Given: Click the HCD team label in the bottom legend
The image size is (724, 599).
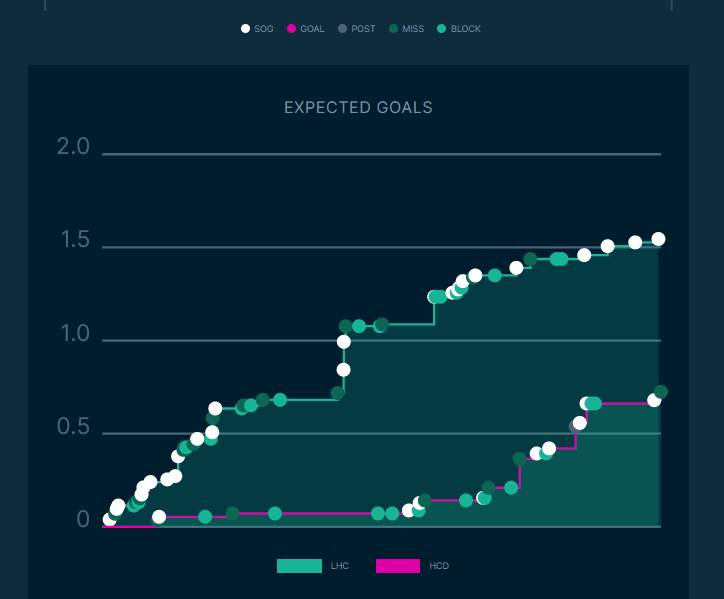Looking at the screenshot, I should 439,566.
